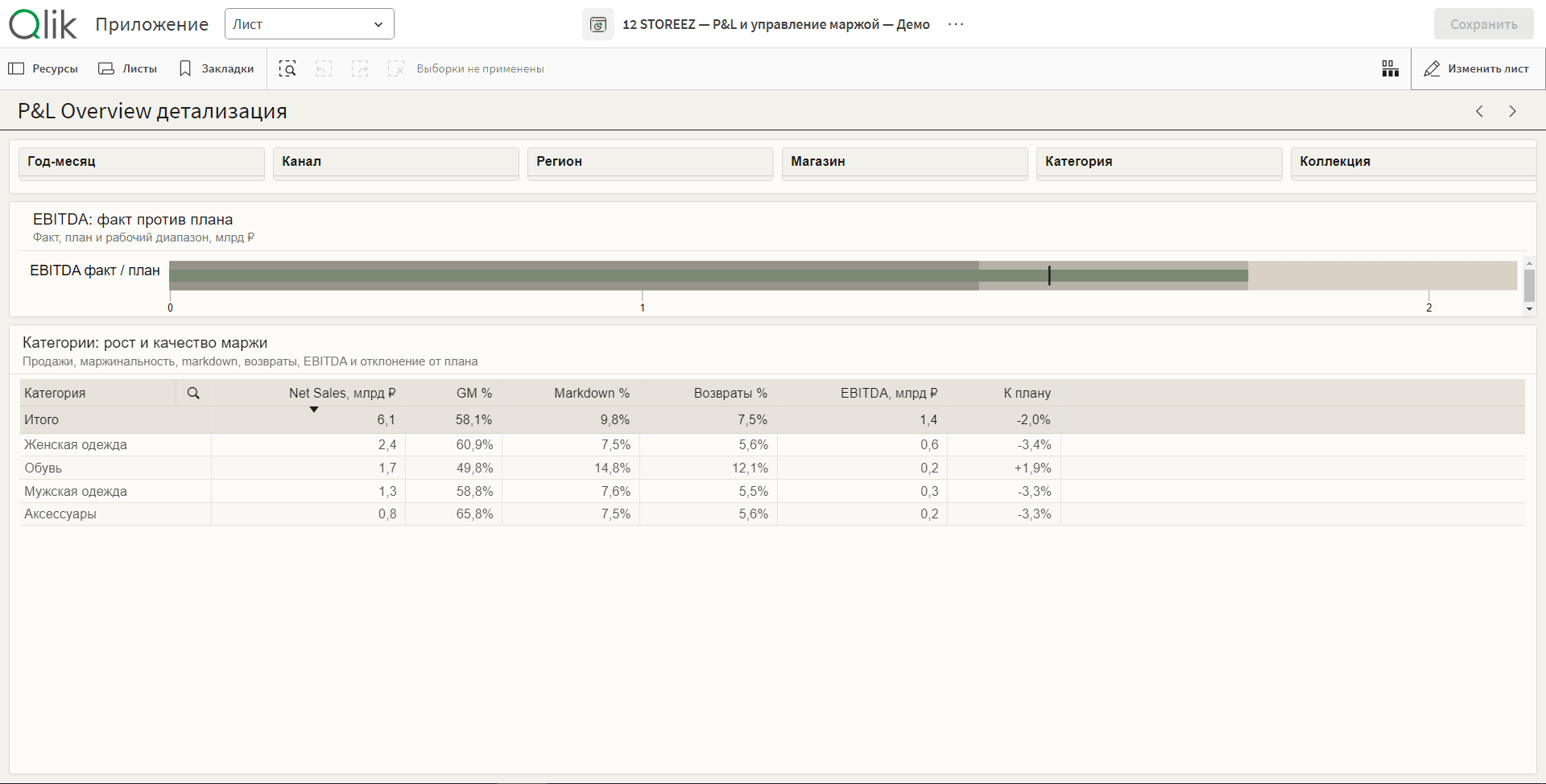Go to previous sheet arrow
The image size is (1546, 784).
coord(1479,111)
